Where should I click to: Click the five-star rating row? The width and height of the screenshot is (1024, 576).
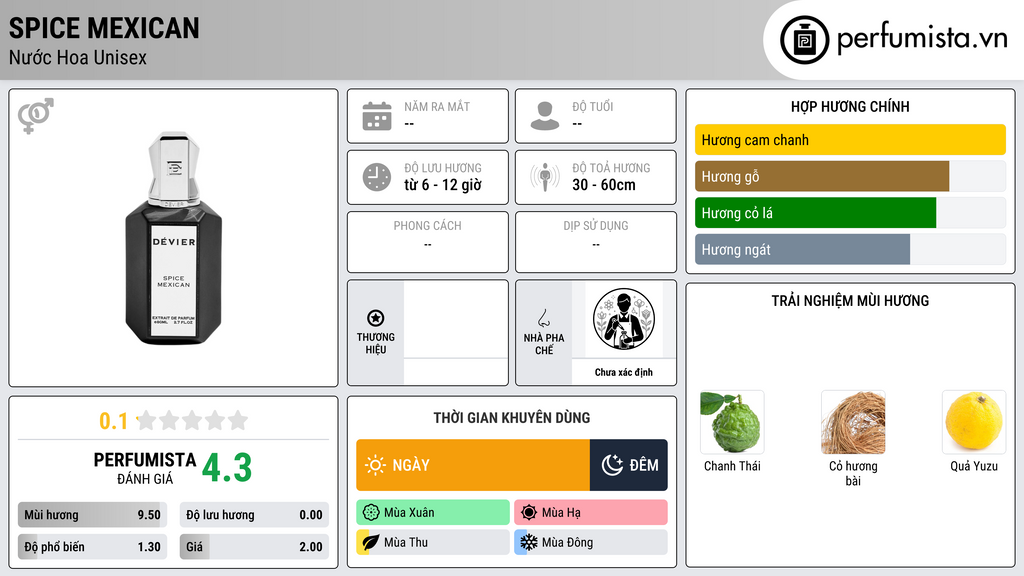click(193, 420)
